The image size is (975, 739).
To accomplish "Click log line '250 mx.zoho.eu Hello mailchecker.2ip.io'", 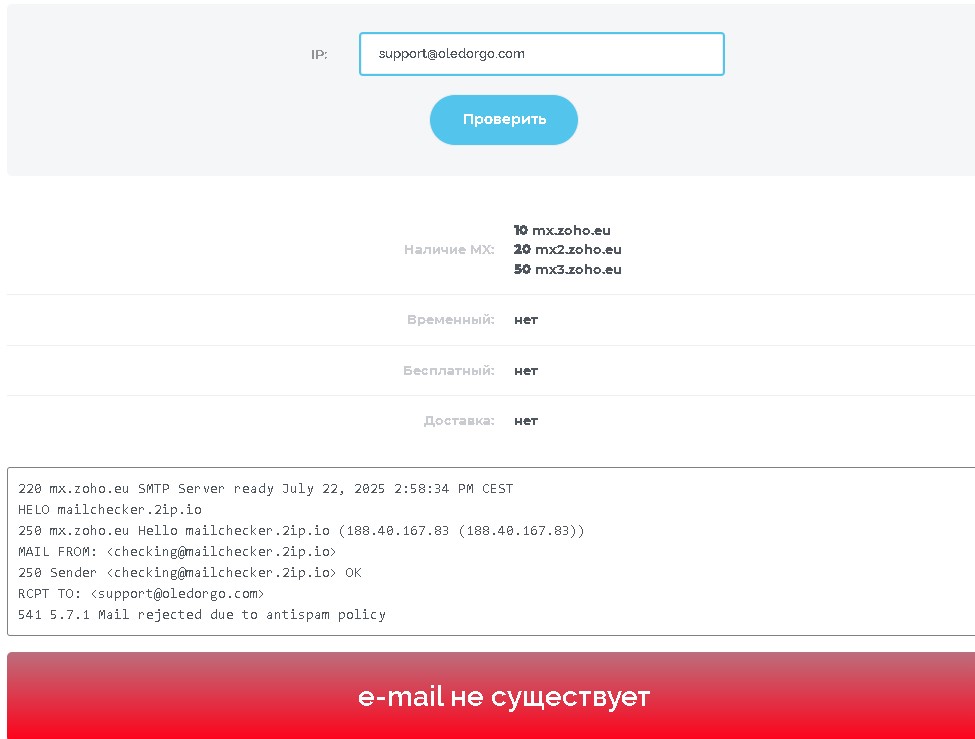I will [301, 531].
